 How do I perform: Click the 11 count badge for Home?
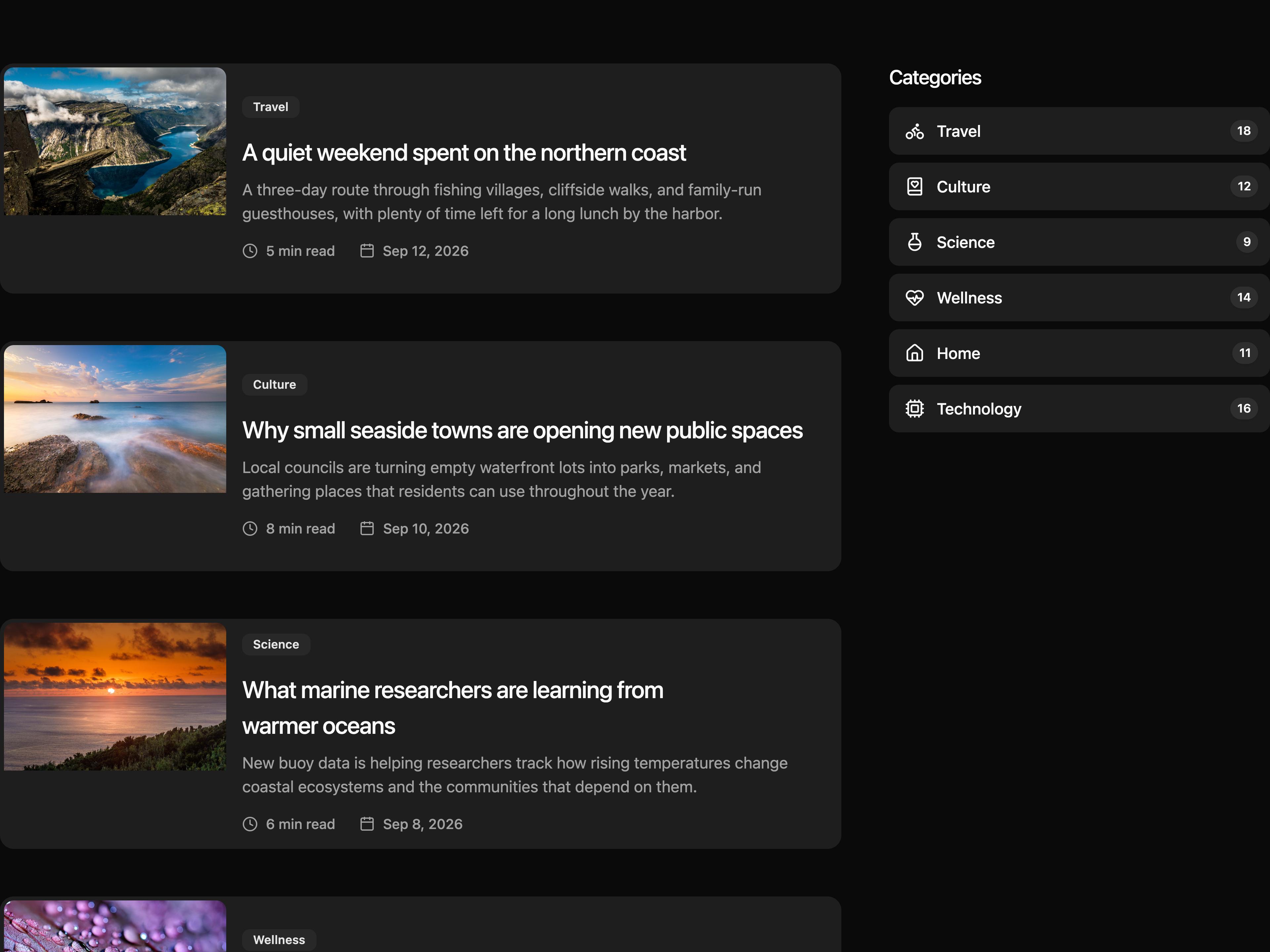tap(1245, 353)
